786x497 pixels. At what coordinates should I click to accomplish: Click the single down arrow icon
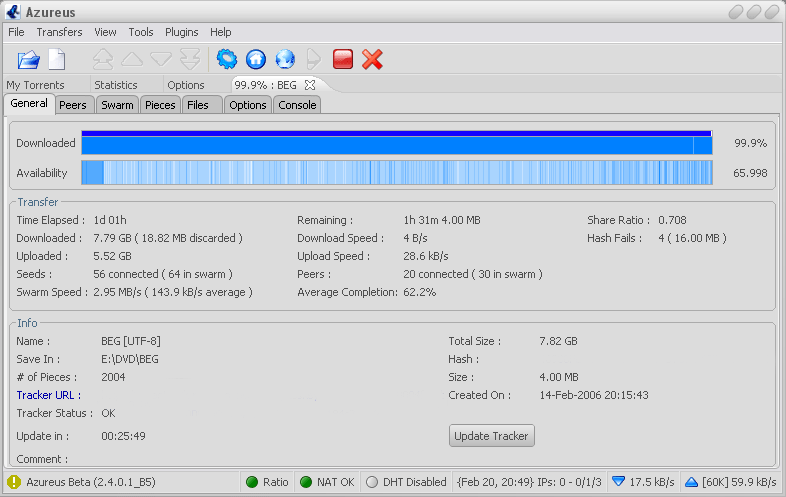click(x=161, y=60)
